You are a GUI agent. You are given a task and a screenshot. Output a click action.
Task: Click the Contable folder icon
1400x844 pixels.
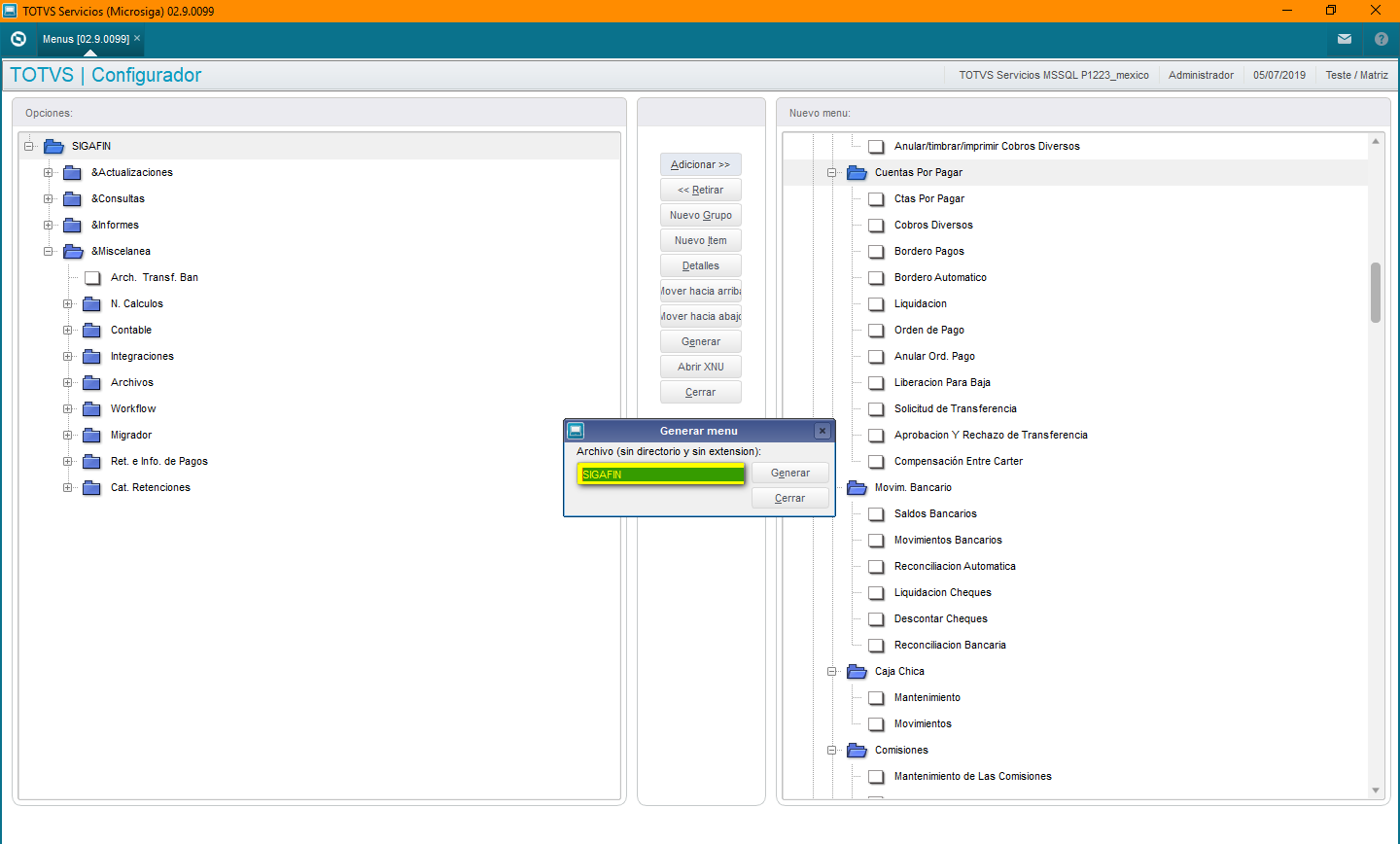92,330
